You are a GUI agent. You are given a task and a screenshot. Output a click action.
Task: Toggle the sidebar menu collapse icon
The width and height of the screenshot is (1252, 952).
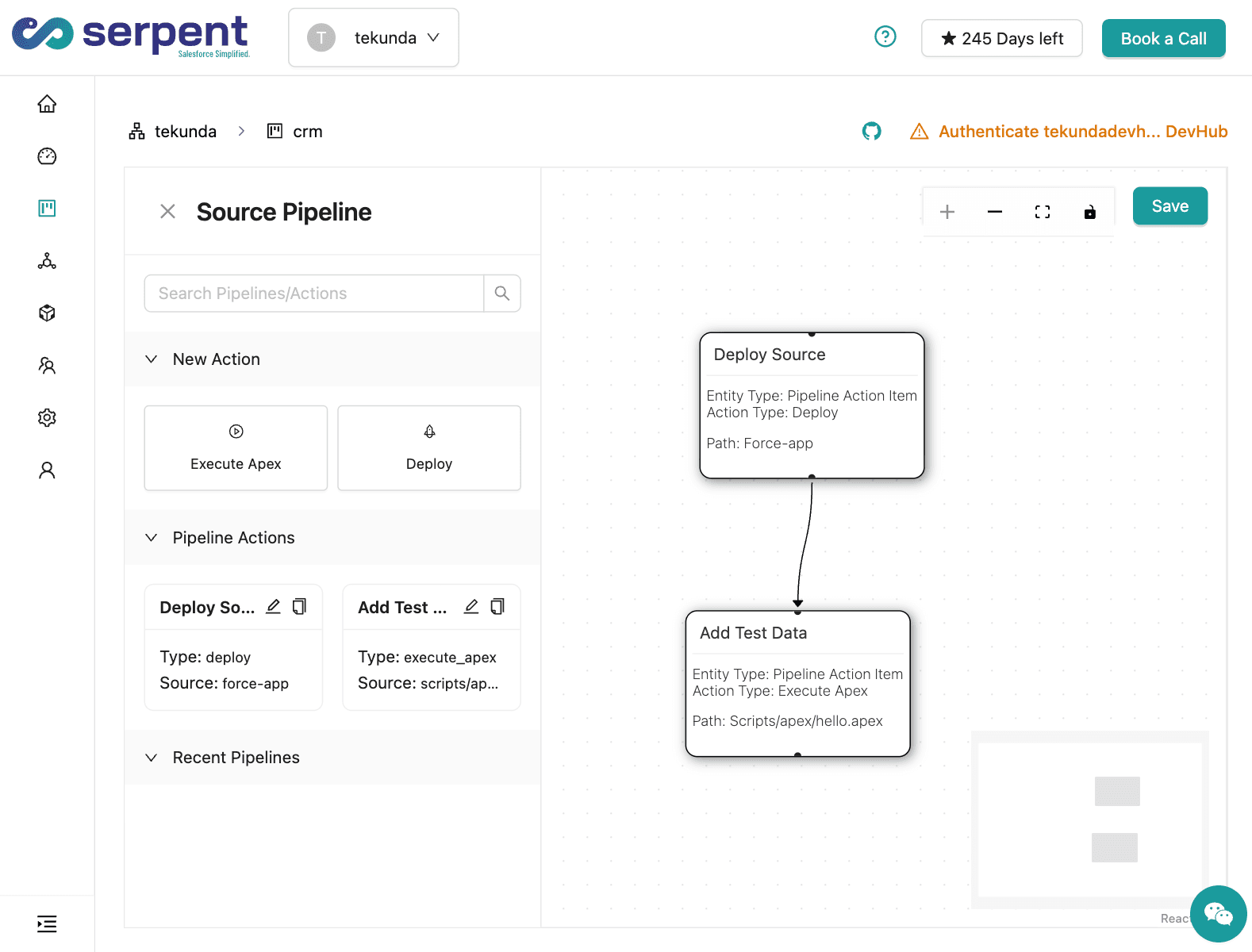click(x=47, y=923)
